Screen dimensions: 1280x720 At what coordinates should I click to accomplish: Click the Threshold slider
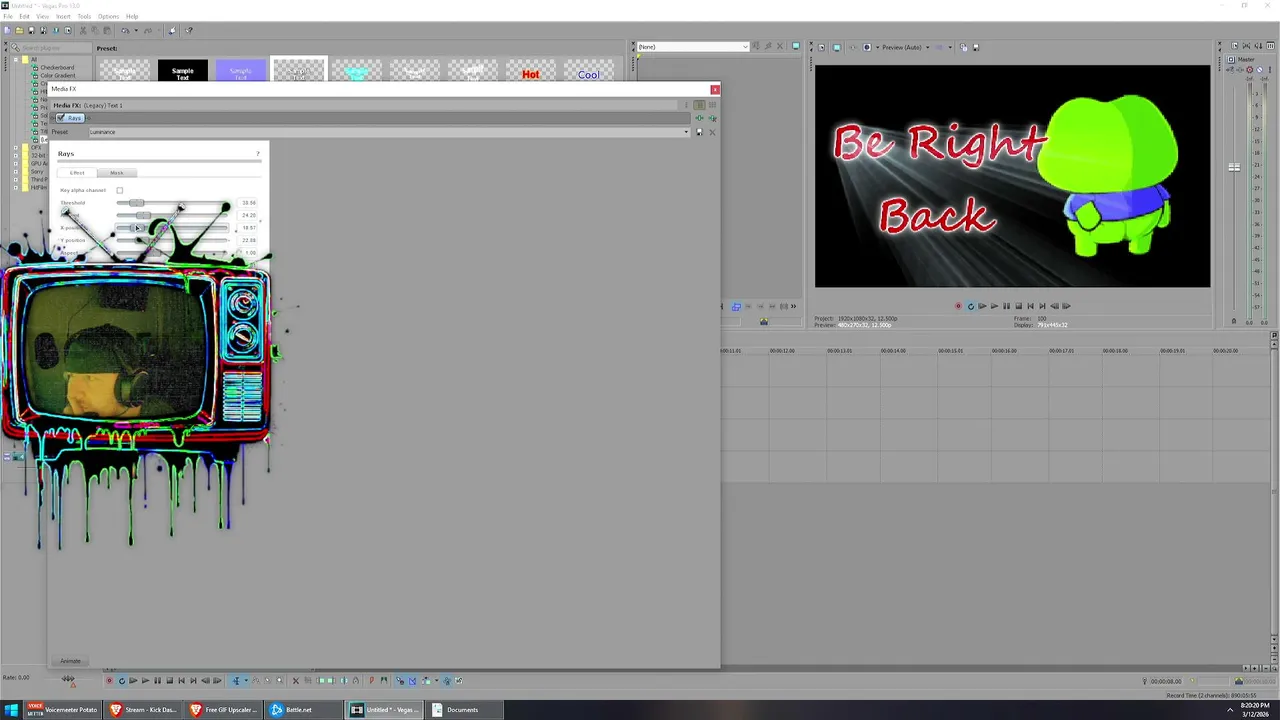172,203
